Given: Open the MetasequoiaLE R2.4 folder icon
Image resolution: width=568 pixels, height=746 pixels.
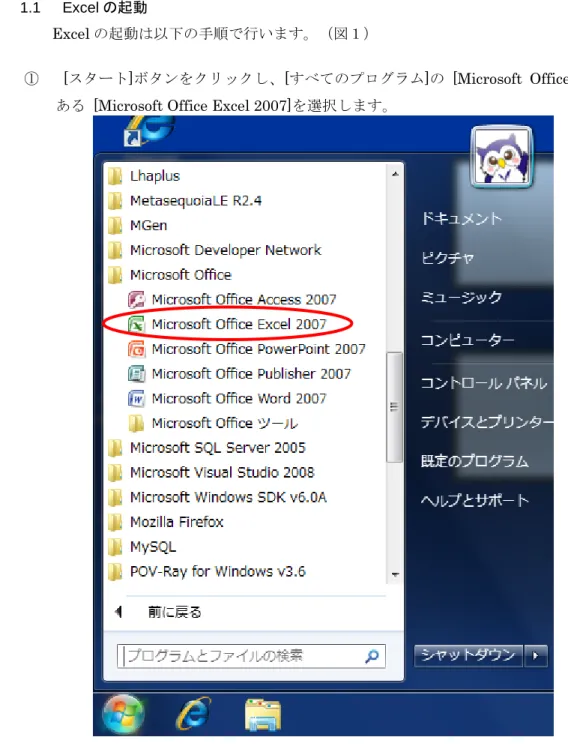Looking at the screenshot, I should [x=115, y=201].
